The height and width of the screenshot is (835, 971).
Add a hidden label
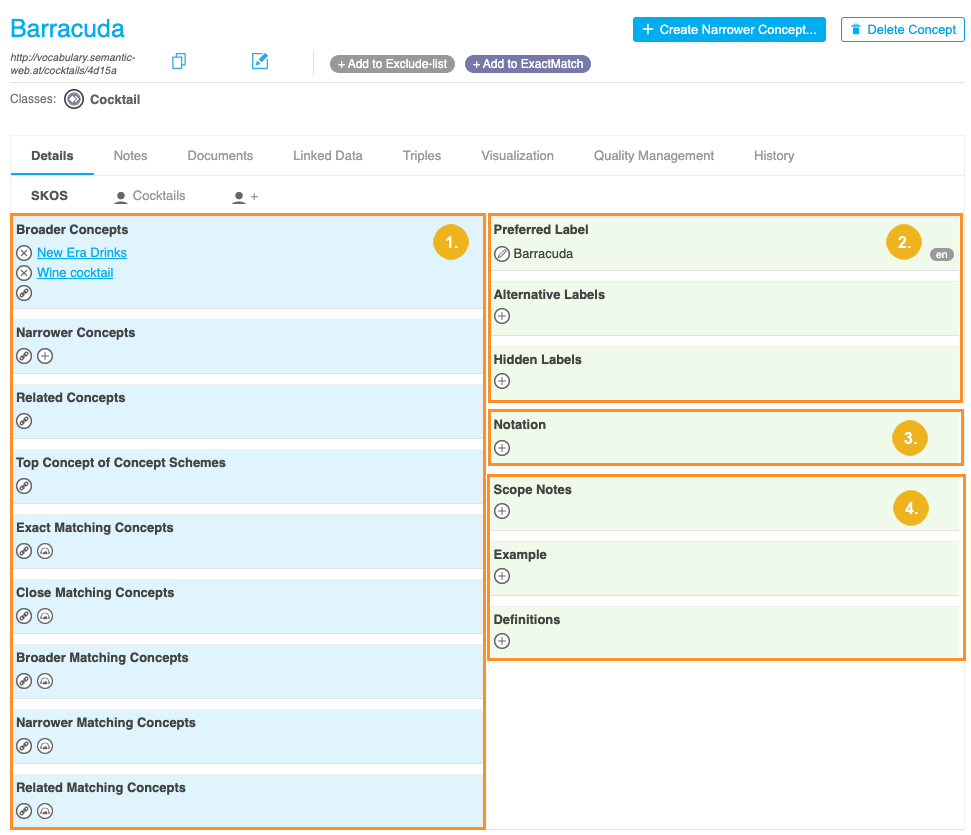(502, 381)
